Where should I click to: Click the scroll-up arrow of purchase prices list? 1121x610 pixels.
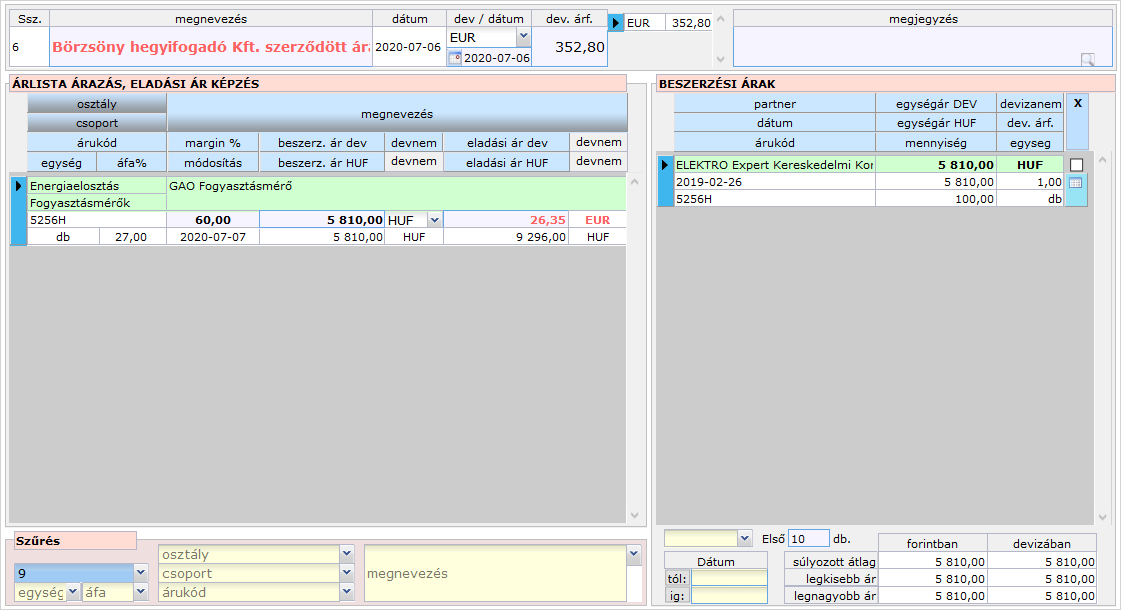click(x=1104, y=159)
